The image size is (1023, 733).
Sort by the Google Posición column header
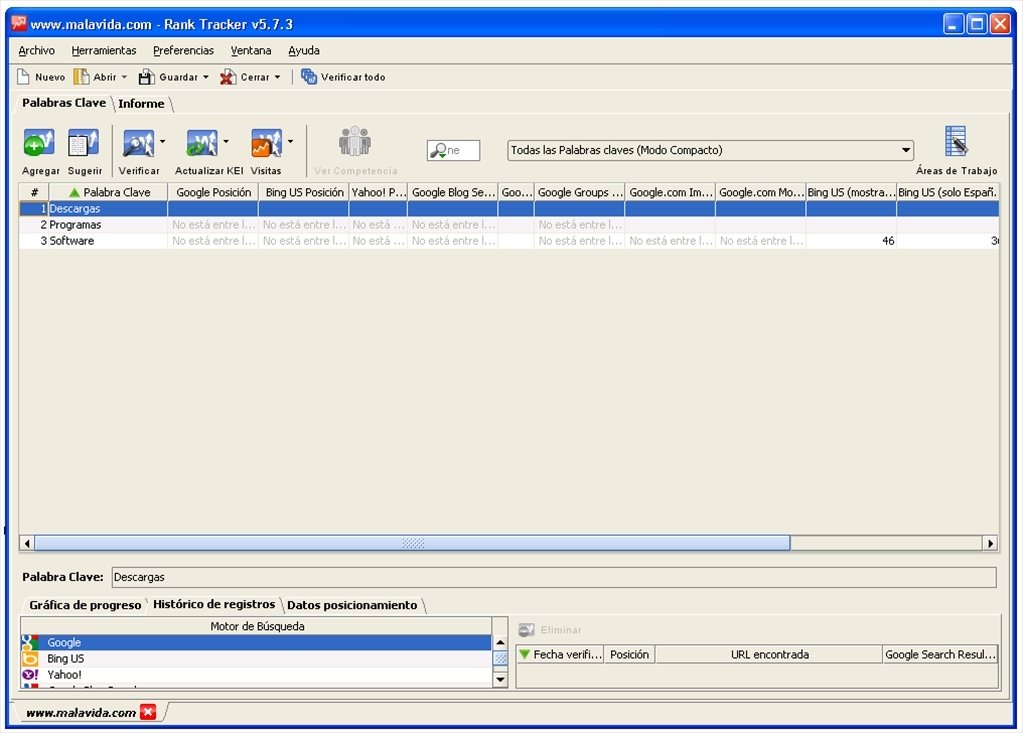click(x=213, y=192)
